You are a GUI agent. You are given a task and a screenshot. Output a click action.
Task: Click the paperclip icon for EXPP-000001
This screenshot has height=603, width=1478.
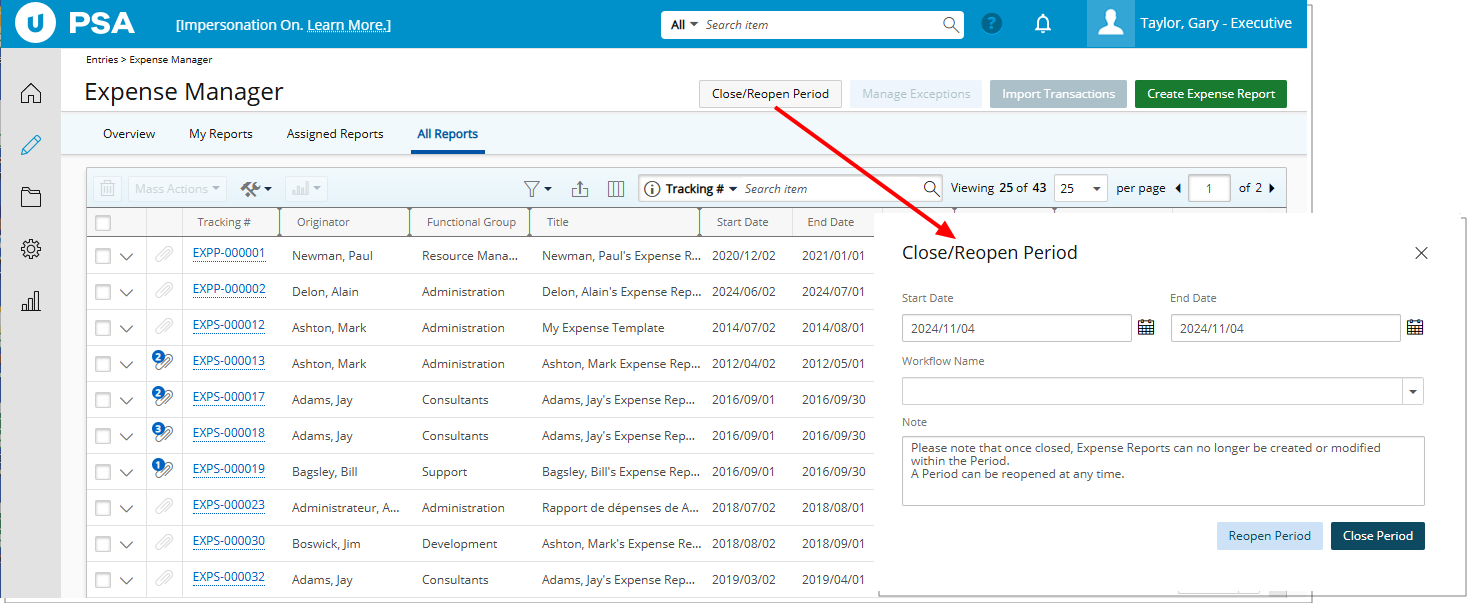click(x=164, y=255)
